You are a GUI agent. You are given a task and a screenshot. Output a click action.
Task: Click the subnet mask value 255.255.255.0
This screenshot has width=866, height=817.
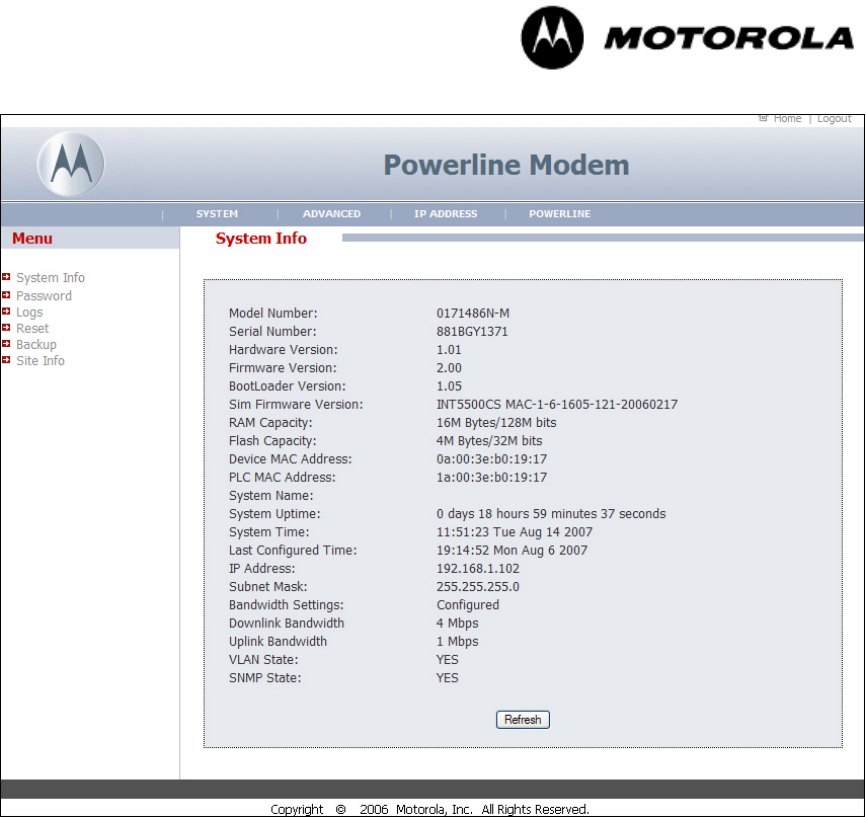(478, 587)
